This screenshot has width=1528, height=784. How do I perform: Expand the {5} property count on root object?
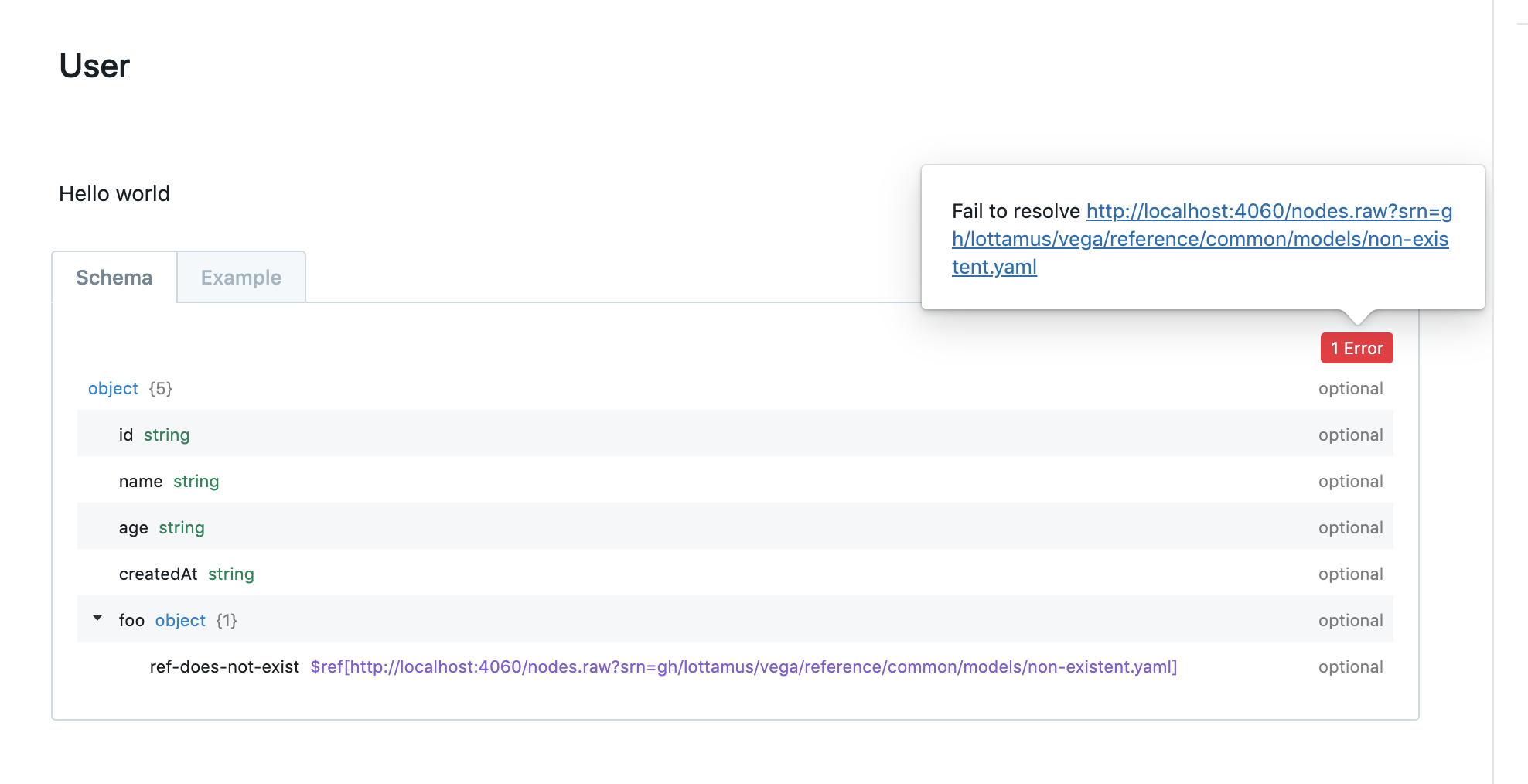coord(160,388)
